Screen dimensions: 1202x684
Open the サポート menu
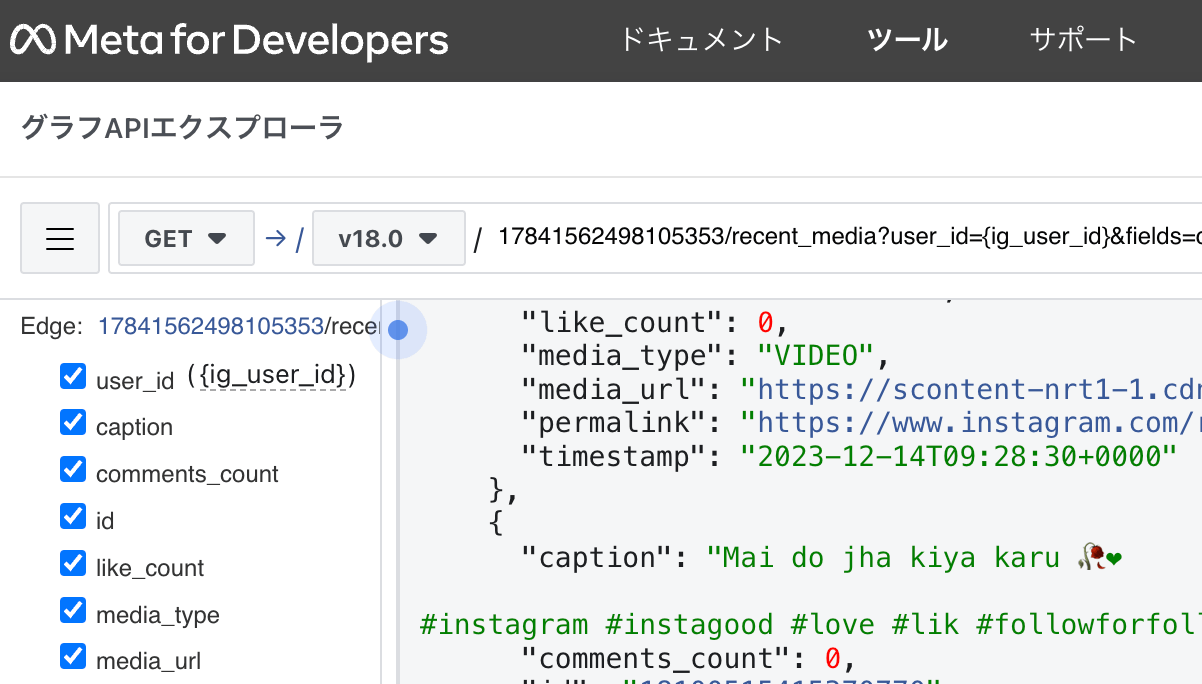pos(1084,40)
